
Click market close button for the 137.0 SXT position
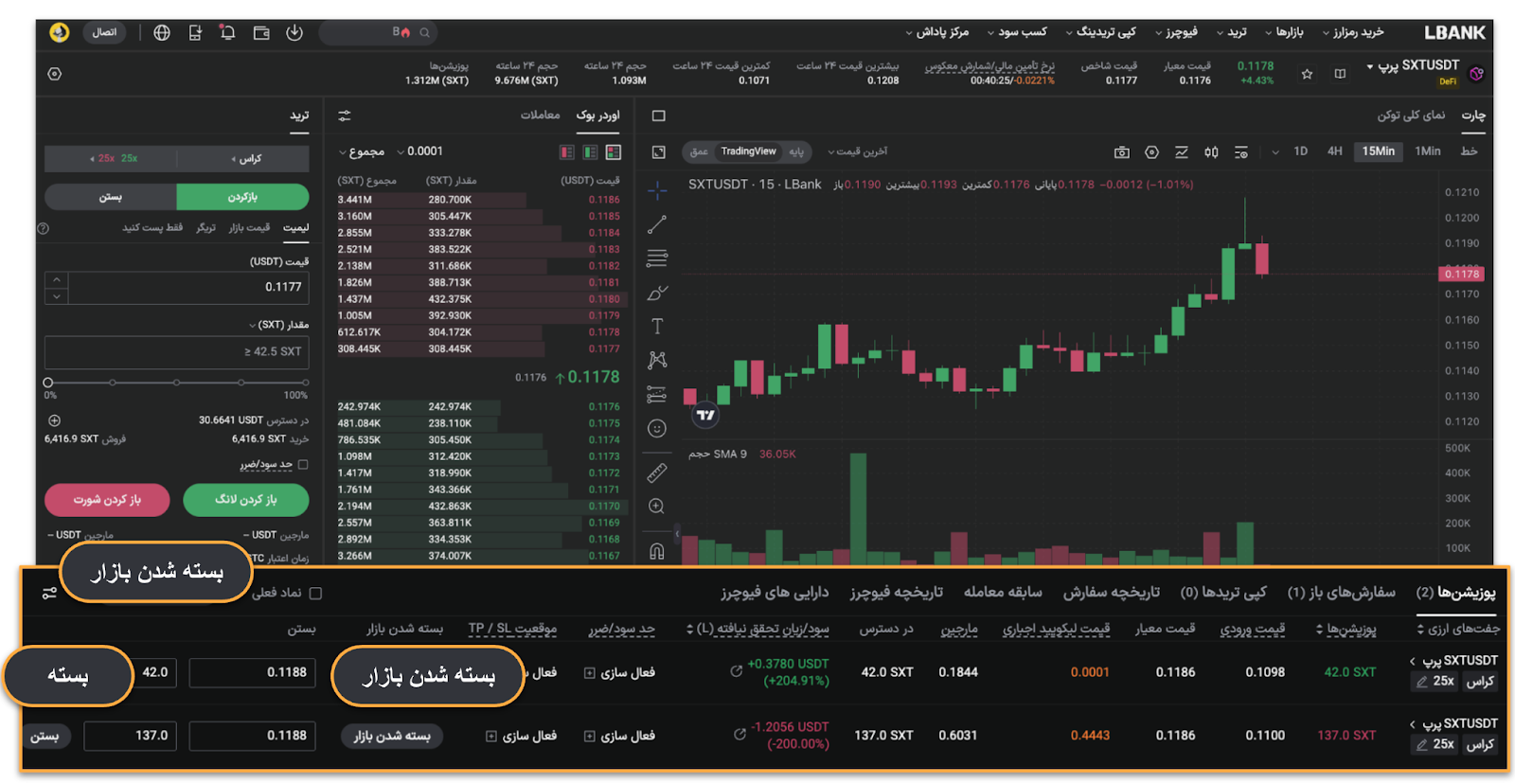tap(392, 736)
